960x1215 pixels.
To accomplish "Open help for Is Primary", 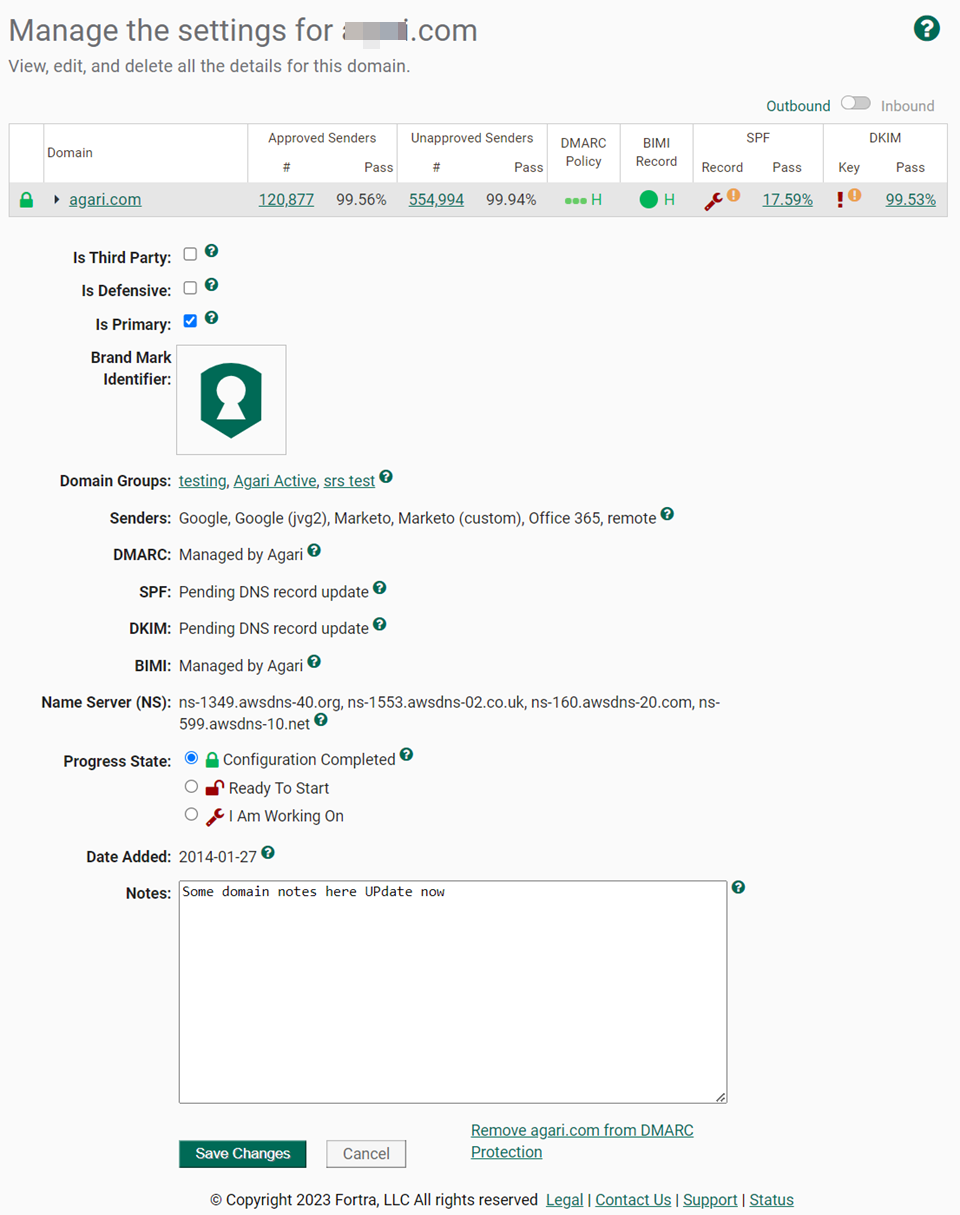I will 211,318.
